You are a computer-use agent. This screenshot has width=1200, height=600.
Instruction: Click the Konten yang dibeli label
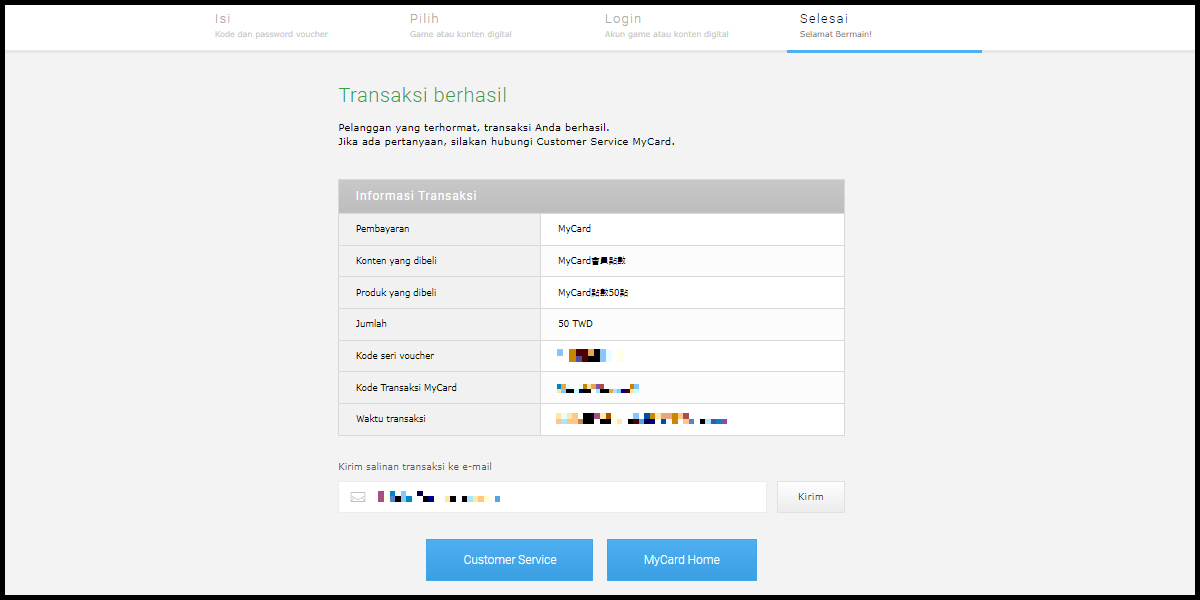pos(396,261)
